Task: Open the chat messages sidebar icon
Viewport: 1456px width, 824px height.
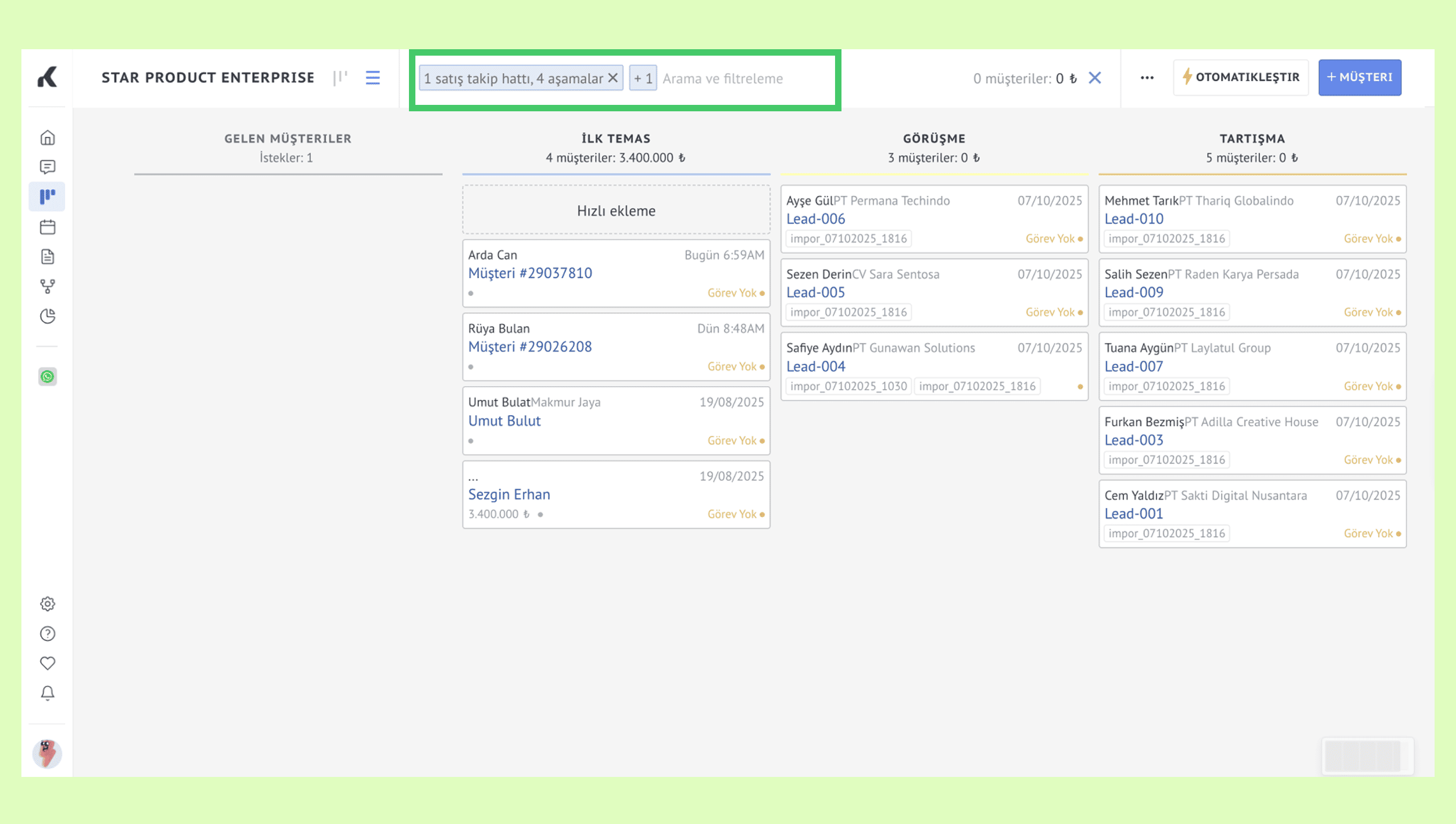Action: tap(48, 167)
